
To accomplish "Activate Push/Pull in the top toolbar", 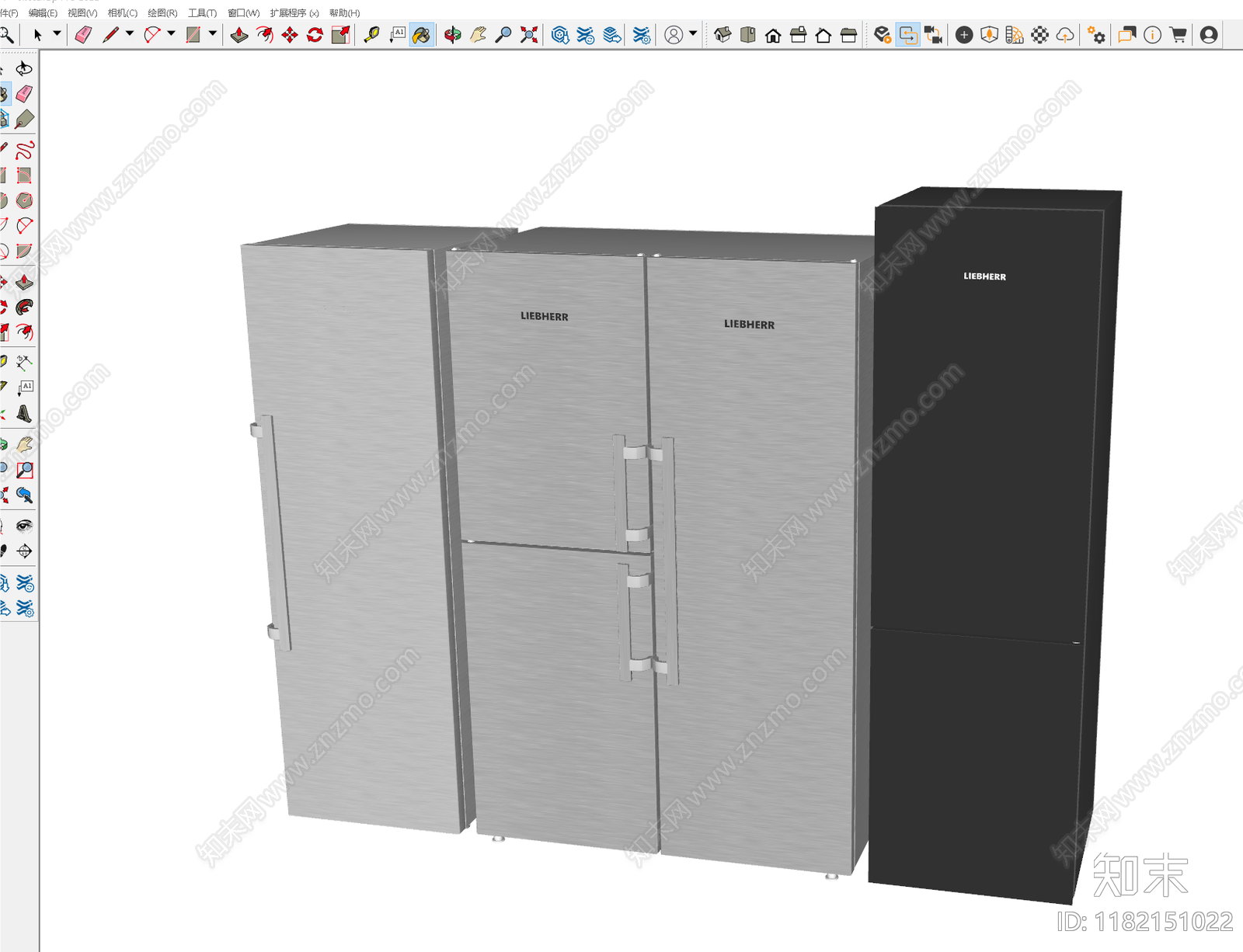I will coord(239,35).
